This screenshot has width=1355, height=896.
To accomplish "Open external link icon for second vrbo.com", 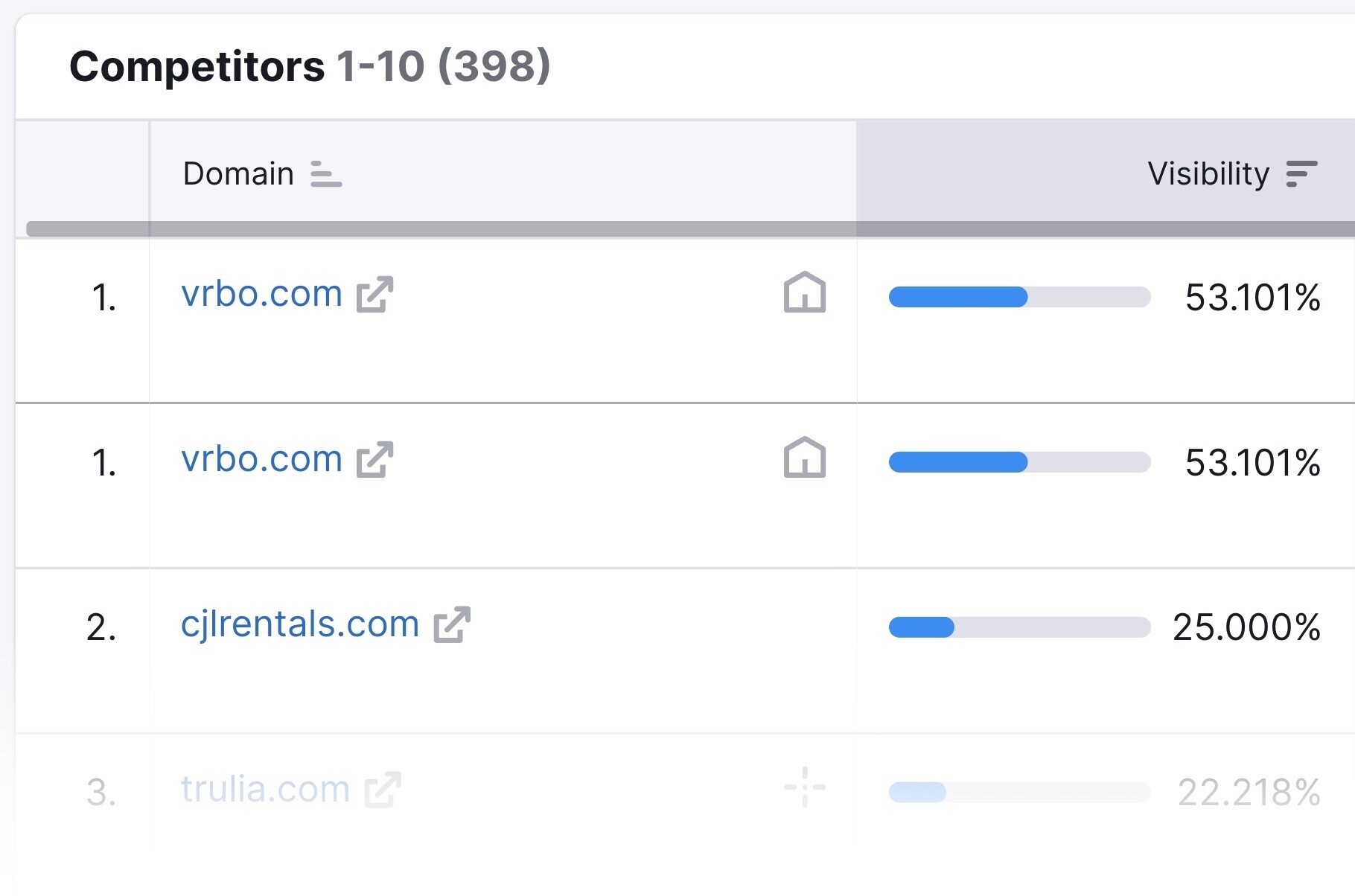I will pyautogui.click(x=374, y=459).
